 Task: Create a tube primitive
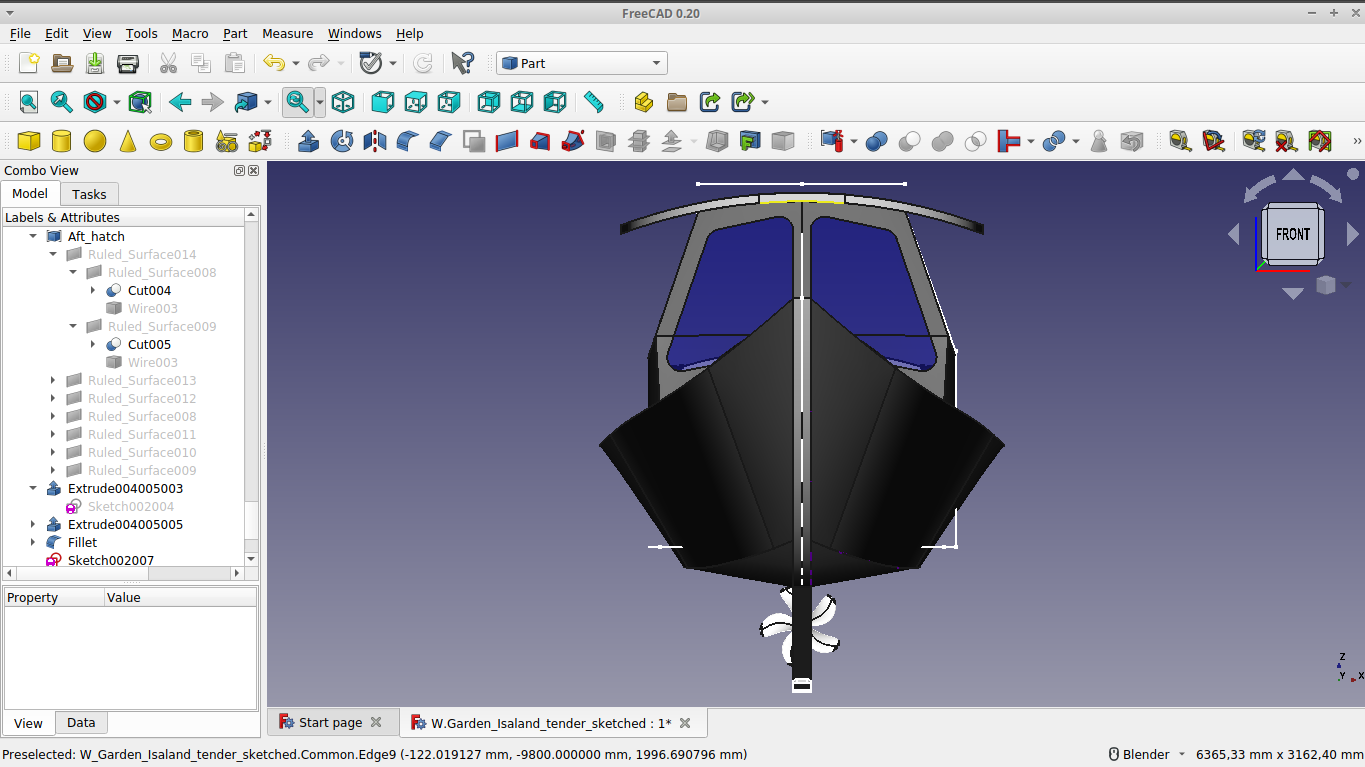pyautogui.click(x=194, y=141)
